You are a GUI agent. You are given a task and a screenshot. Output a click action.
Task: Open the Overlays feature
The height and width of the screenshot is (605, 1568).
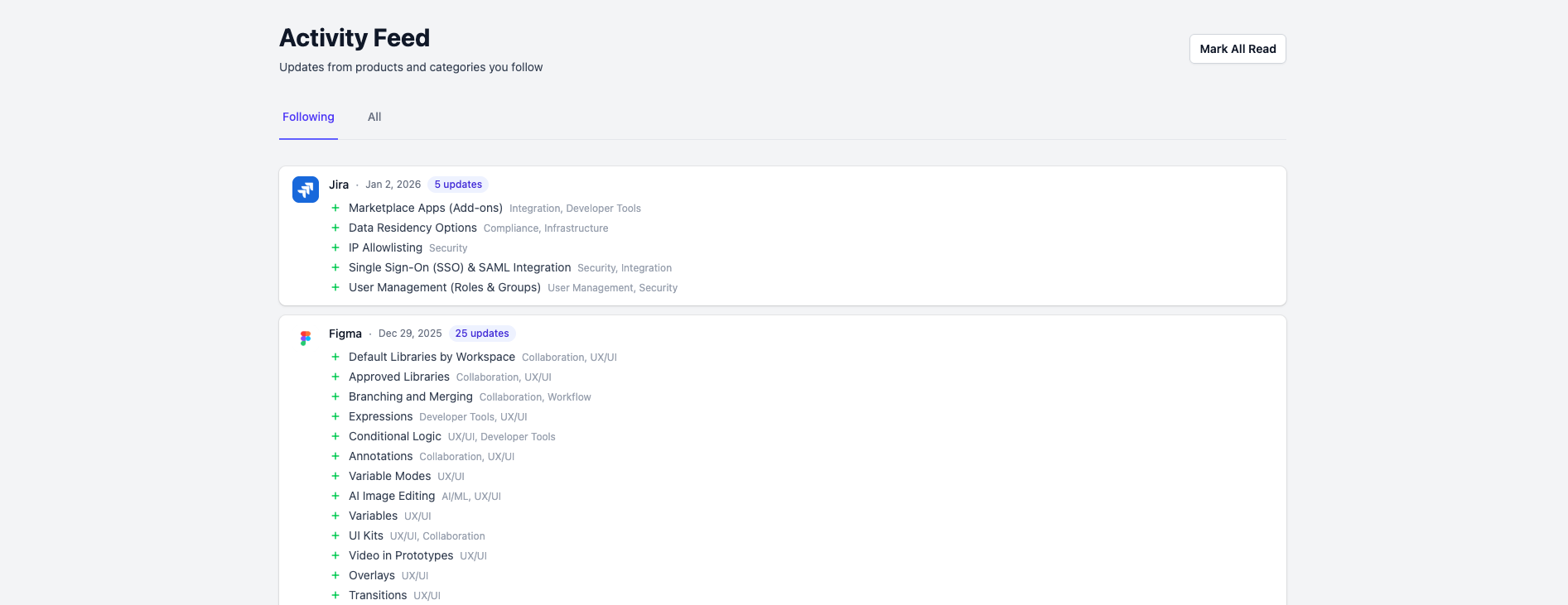(372, 575)
